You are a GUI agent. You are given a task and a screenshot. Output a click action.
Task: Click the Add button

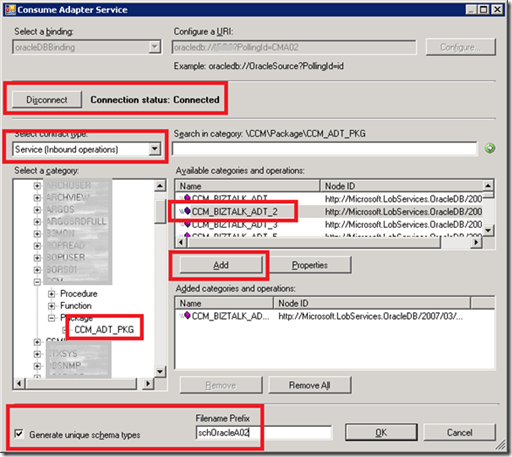[221, 265]
